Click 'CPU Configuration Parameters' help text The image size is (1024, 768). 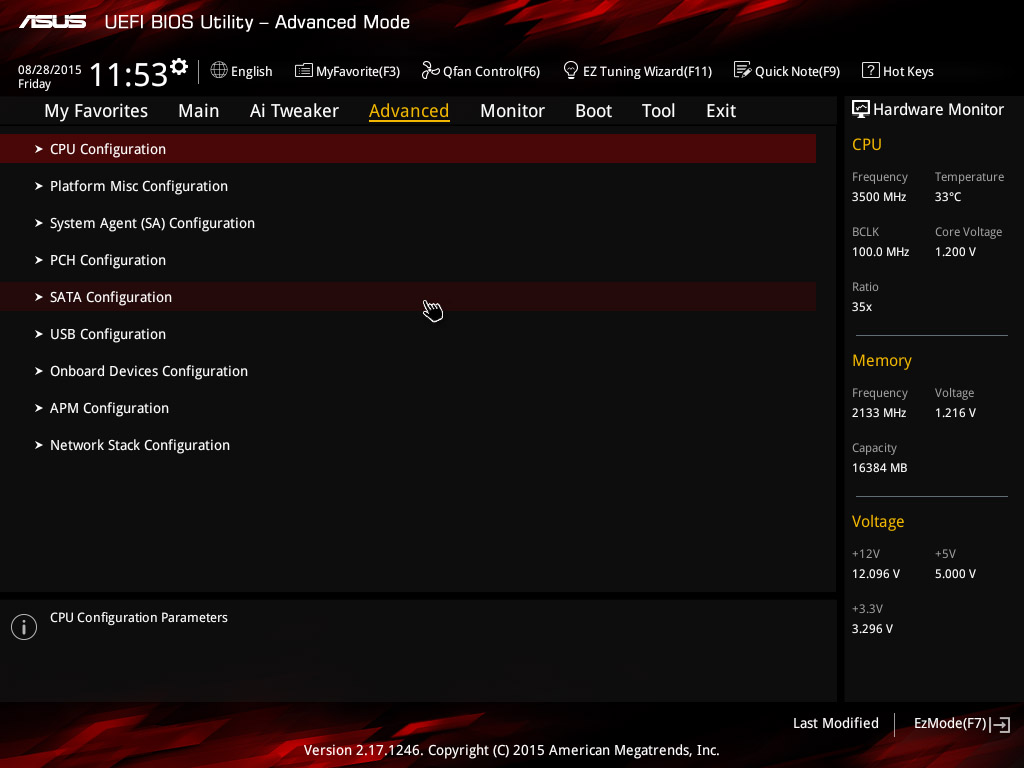point(139,617)
